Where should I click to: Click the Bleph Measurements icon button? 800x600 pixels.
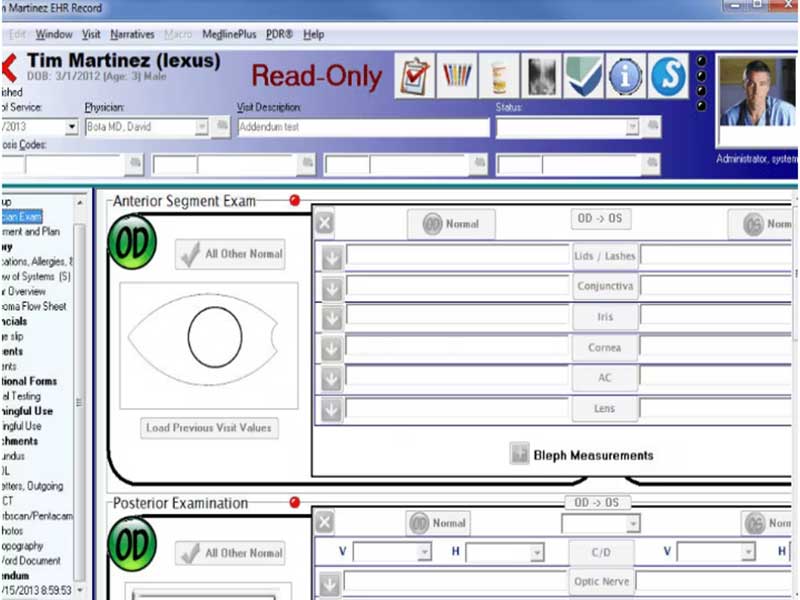click(x=518, y=454)
